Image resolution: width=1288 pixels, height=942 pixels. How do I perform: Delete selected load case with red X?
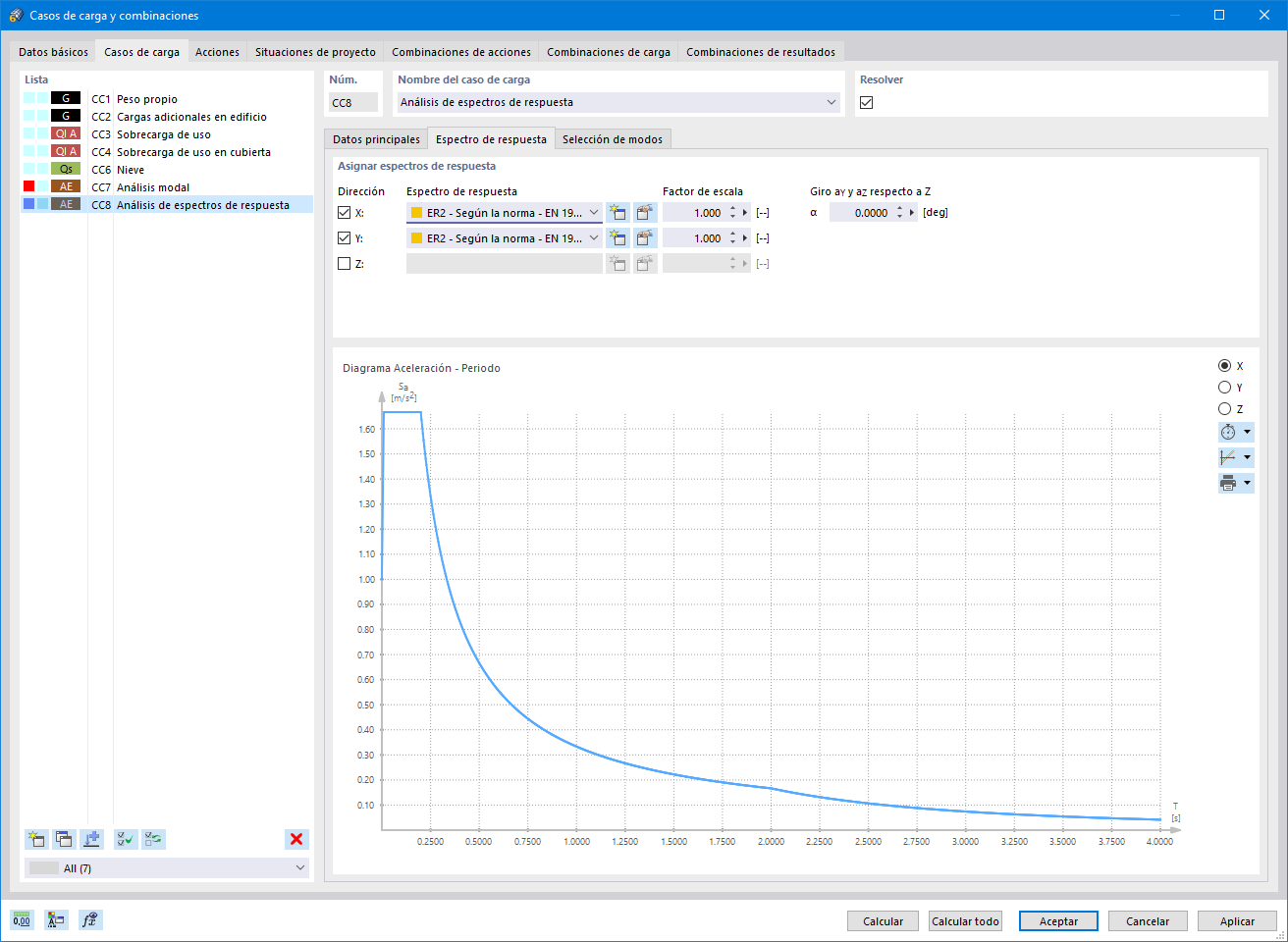pyautogui.click(x=296, y=839)
